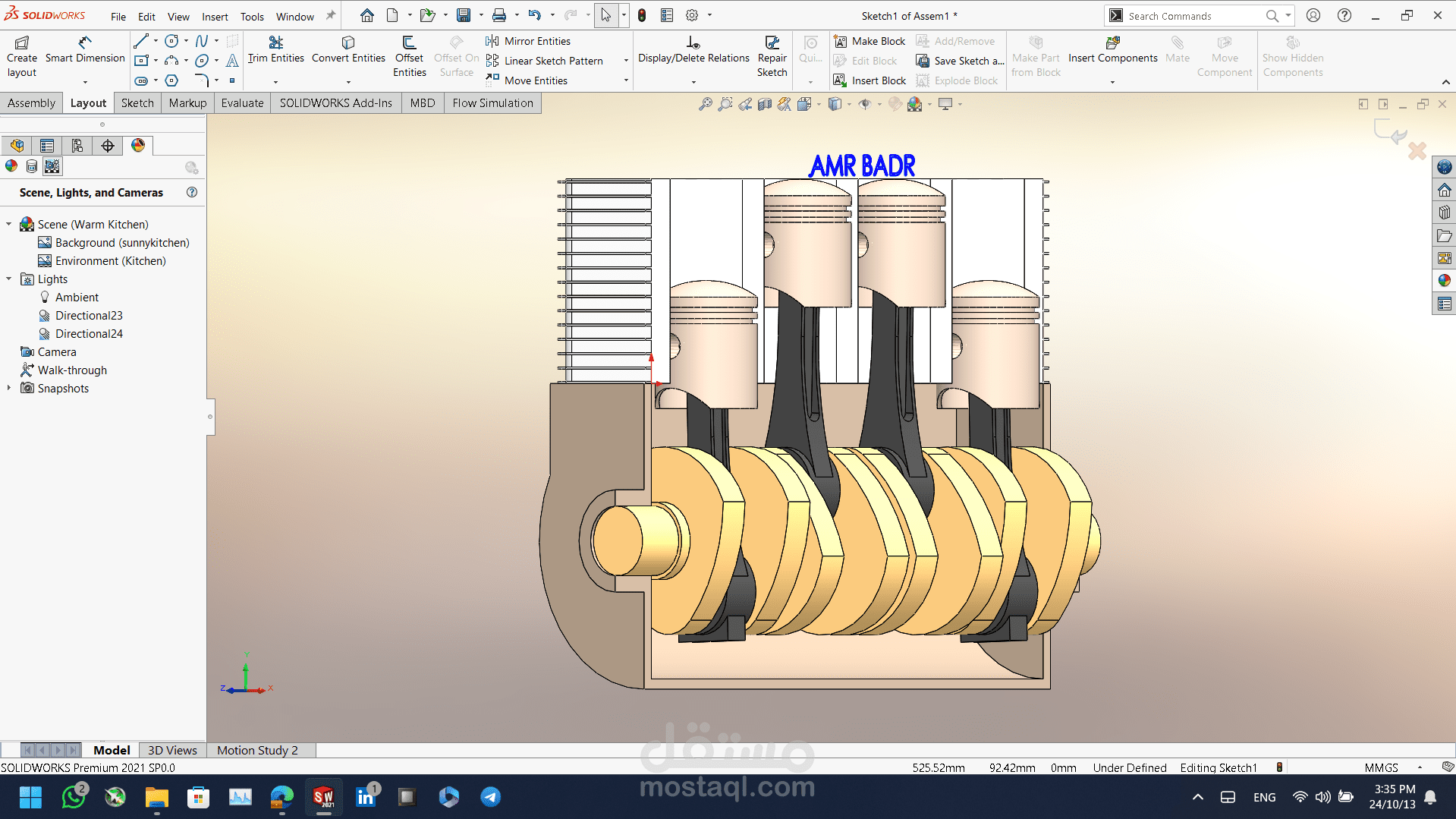Image resolution: width=1456 pixels, height=819 pixels.
Task: Open the Insert menu
Action: click(215, 16)
